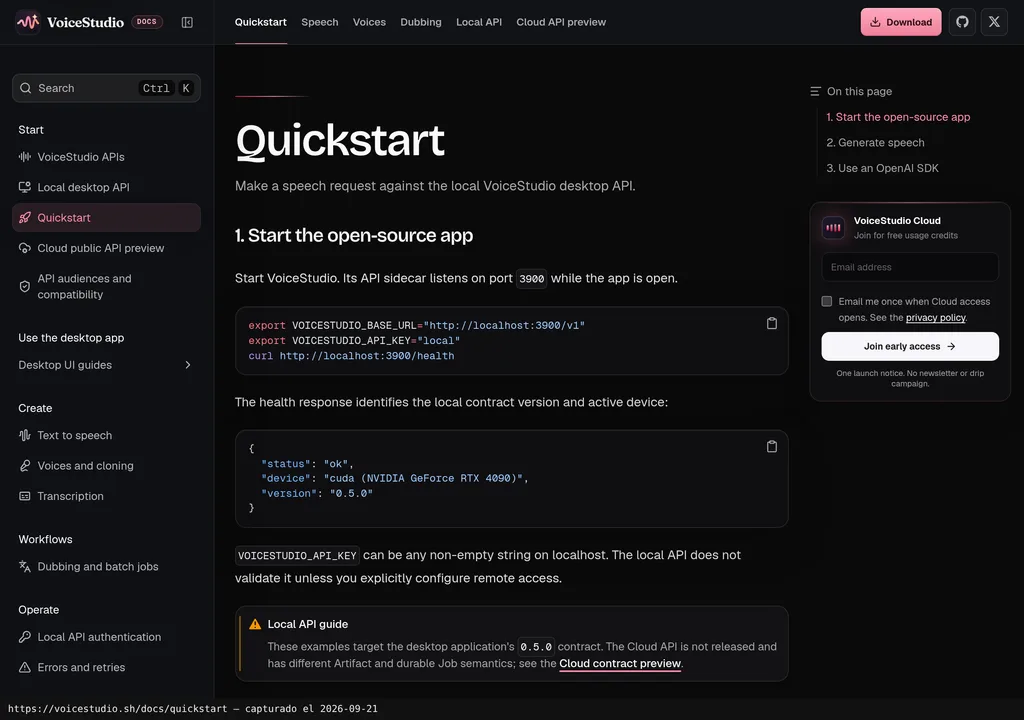Jump to 2. Generate speech section
The height and width of the screenshot is (720, 1024).
point(875,142)
